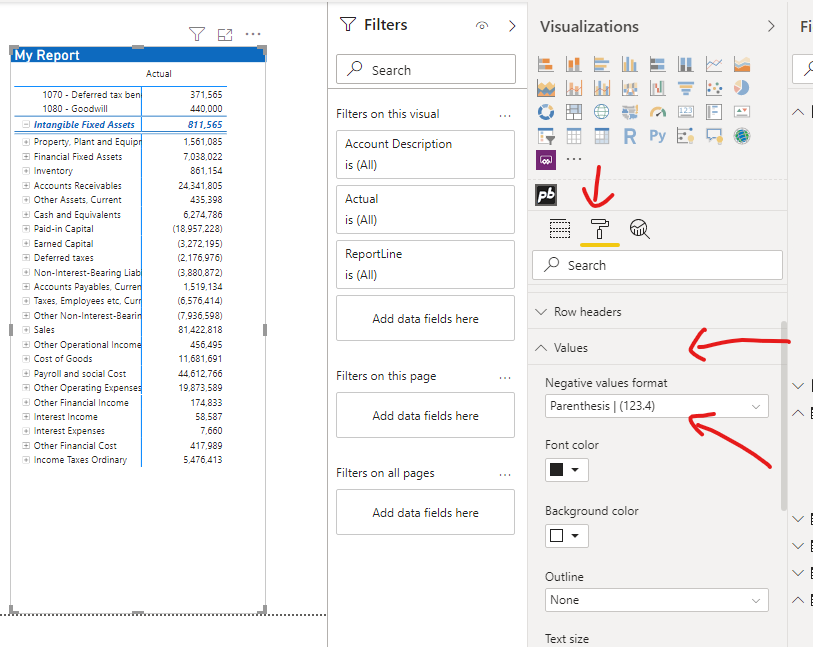Click the filter icon above My Report visual
The height and width of the screenshot is (647, 813).
197,33
